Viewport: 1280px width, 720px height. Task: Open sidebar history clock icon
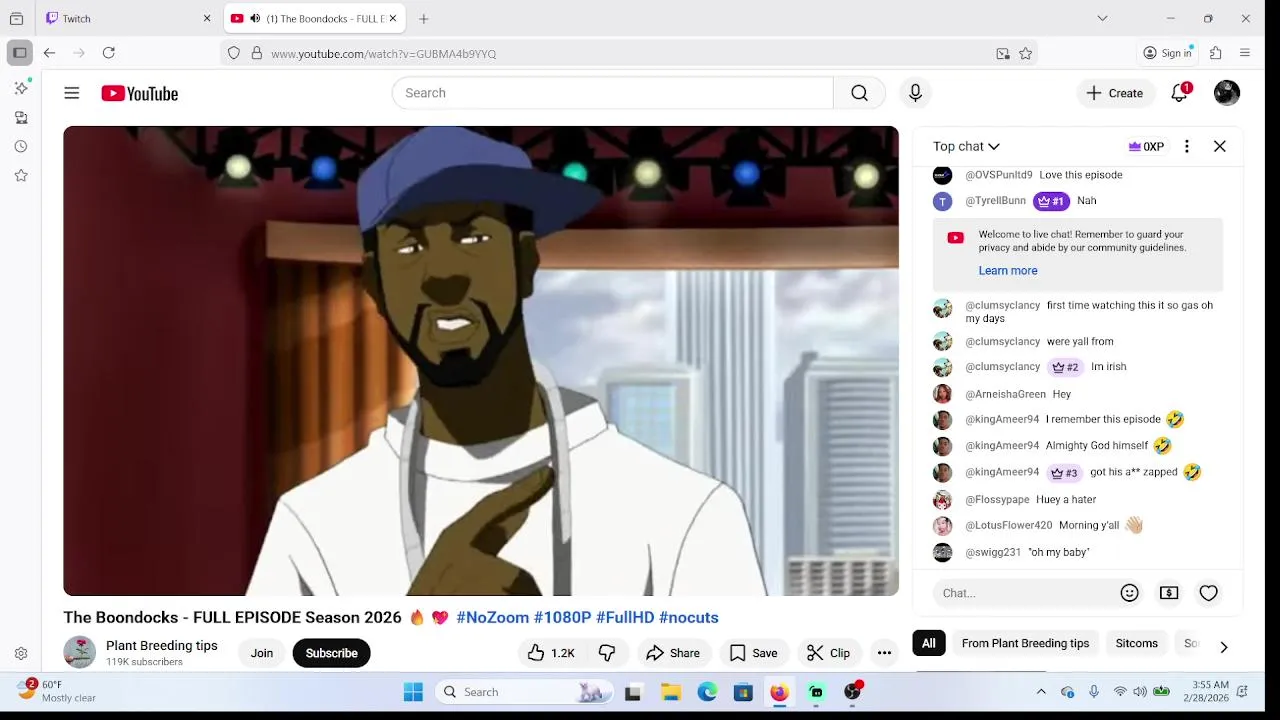coord(21,146)
